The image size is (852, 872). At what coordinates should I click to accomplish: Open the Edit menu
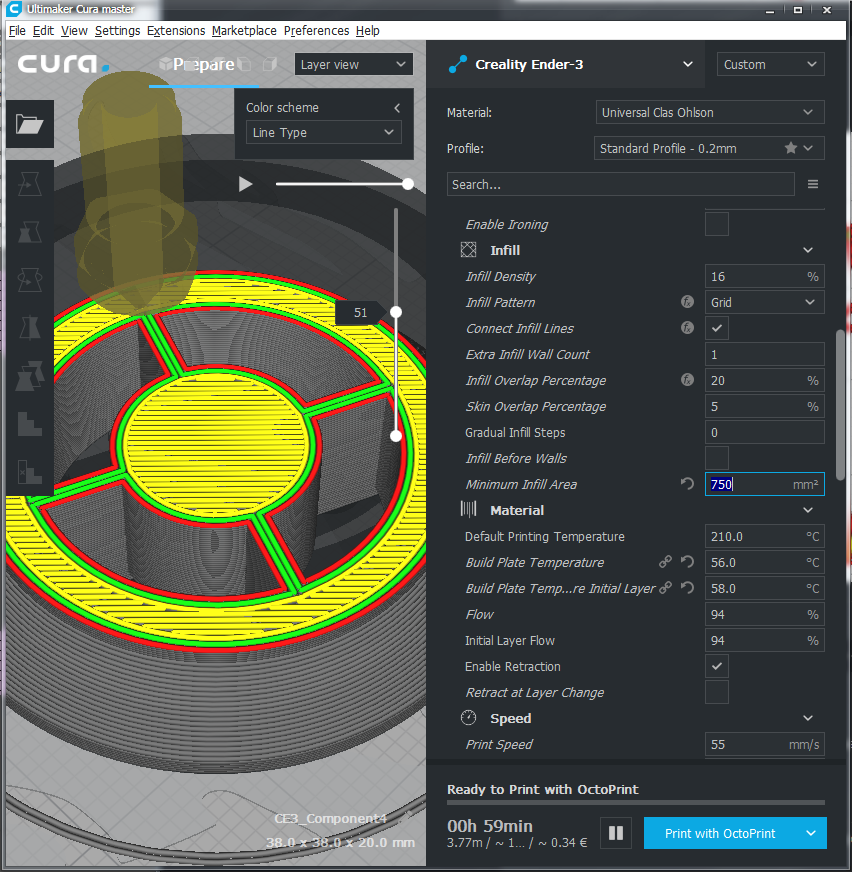click(43, 31)
